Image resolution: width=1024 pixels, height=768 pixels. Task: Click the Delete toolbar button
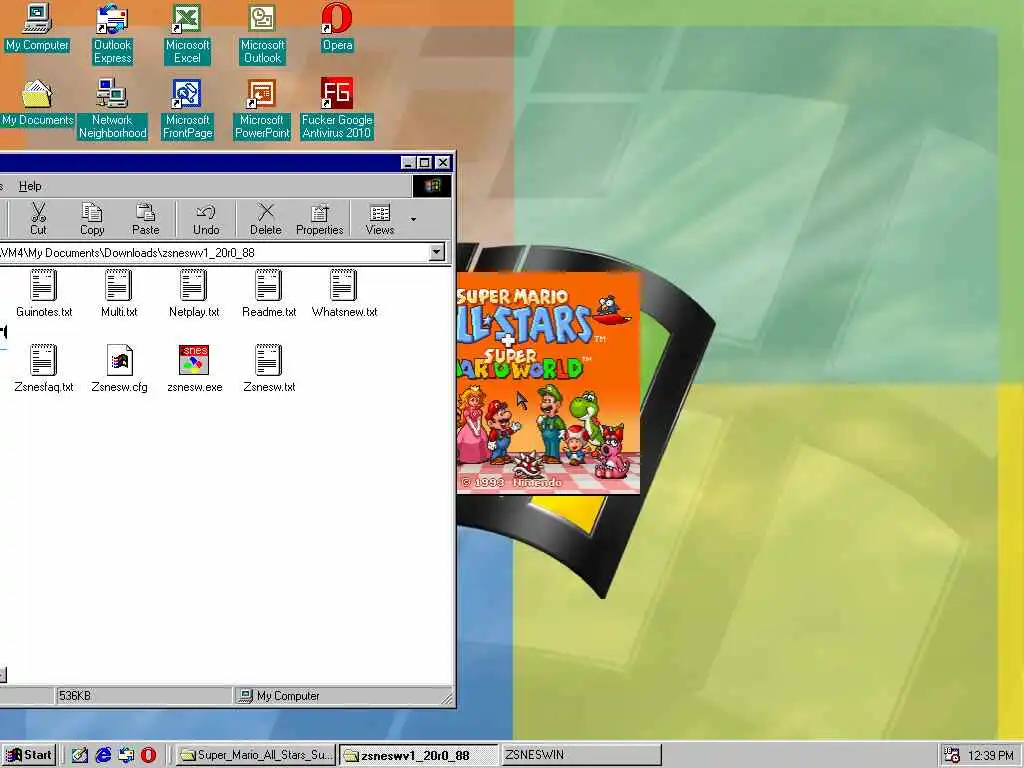click(x=265, y=219)
